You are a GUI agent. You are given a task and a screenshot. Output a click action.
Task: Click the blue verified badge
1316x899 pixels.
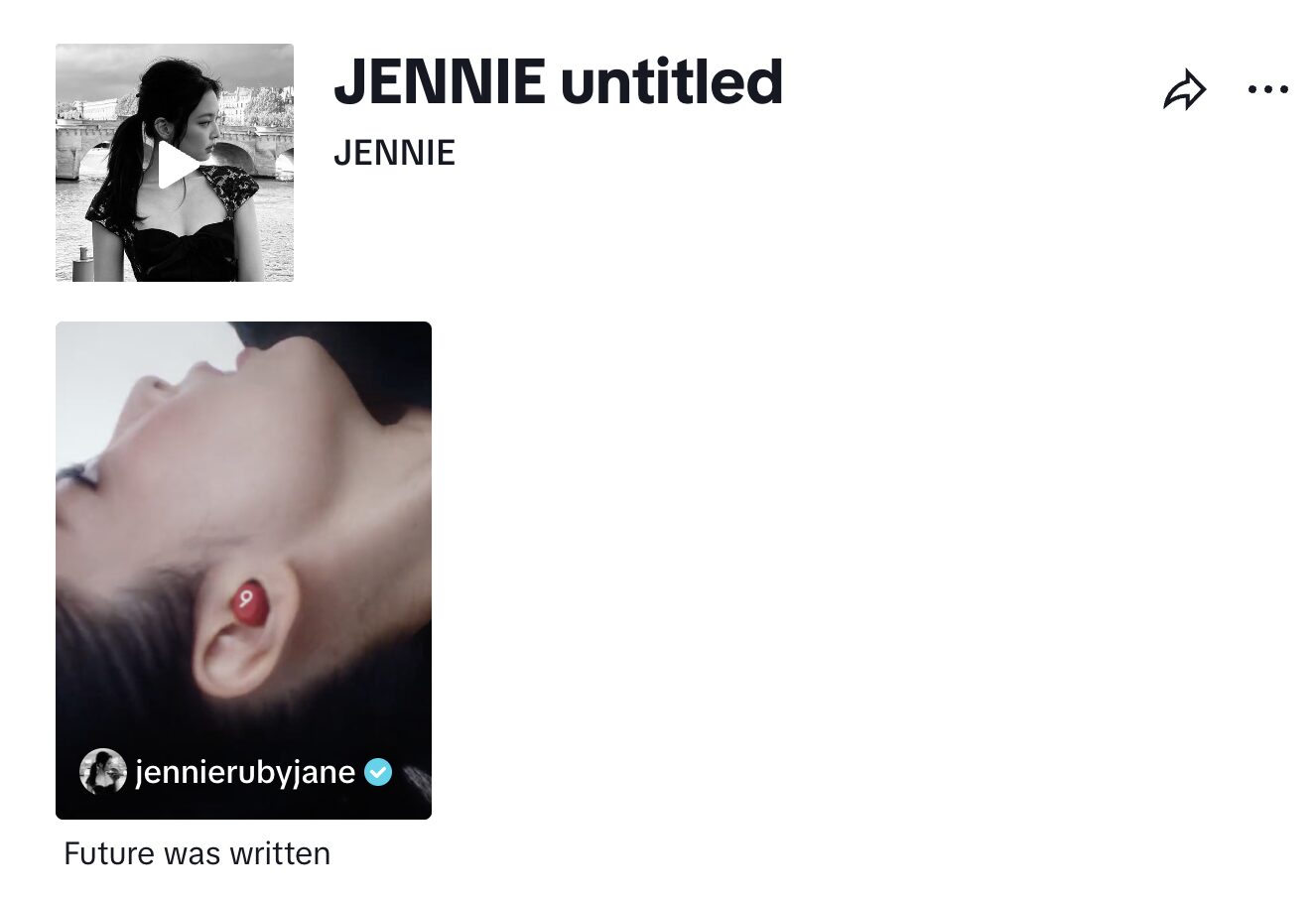pyautogui.click(x=378, y=771)
